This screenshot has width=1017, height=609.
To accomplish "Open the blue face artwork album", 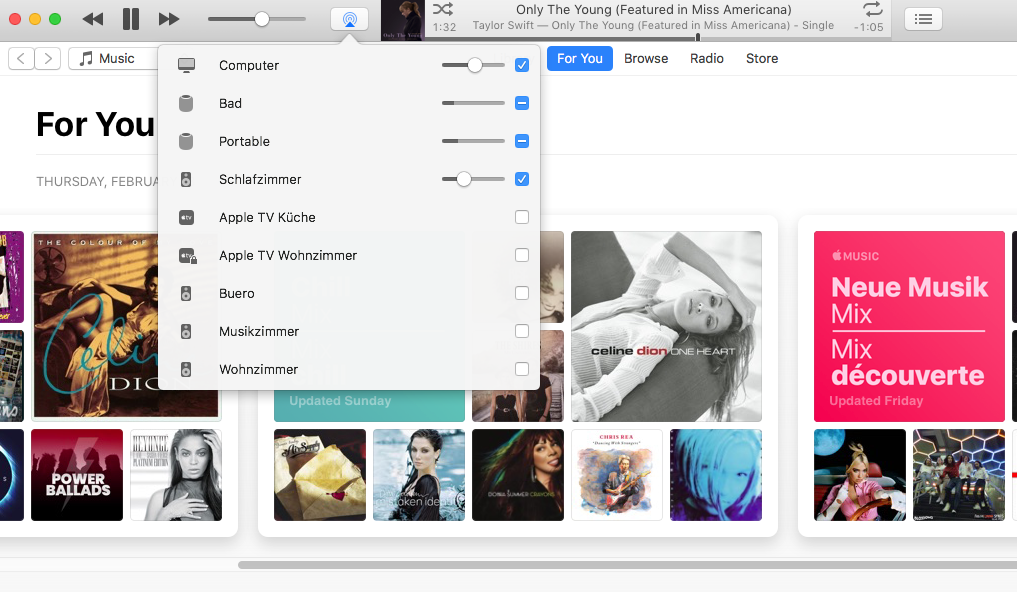I will pyautogui.click(x=716, y=475).
